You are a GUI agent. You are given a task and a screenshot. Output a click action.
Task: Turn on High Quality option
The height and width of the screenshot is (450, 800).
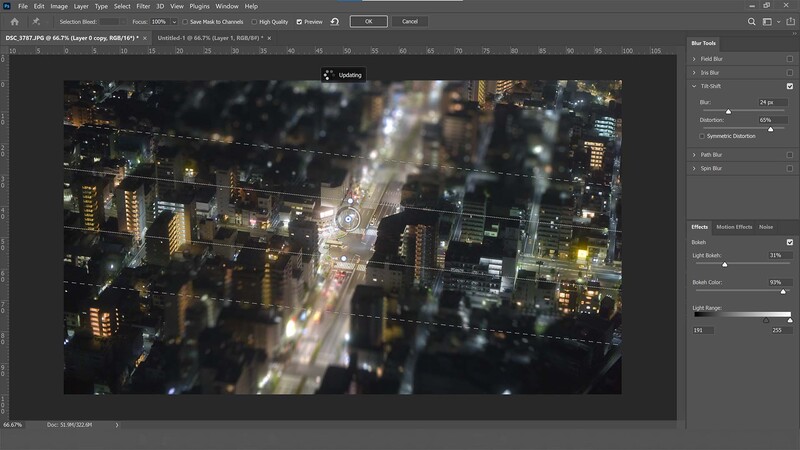(x=254, y=22)
